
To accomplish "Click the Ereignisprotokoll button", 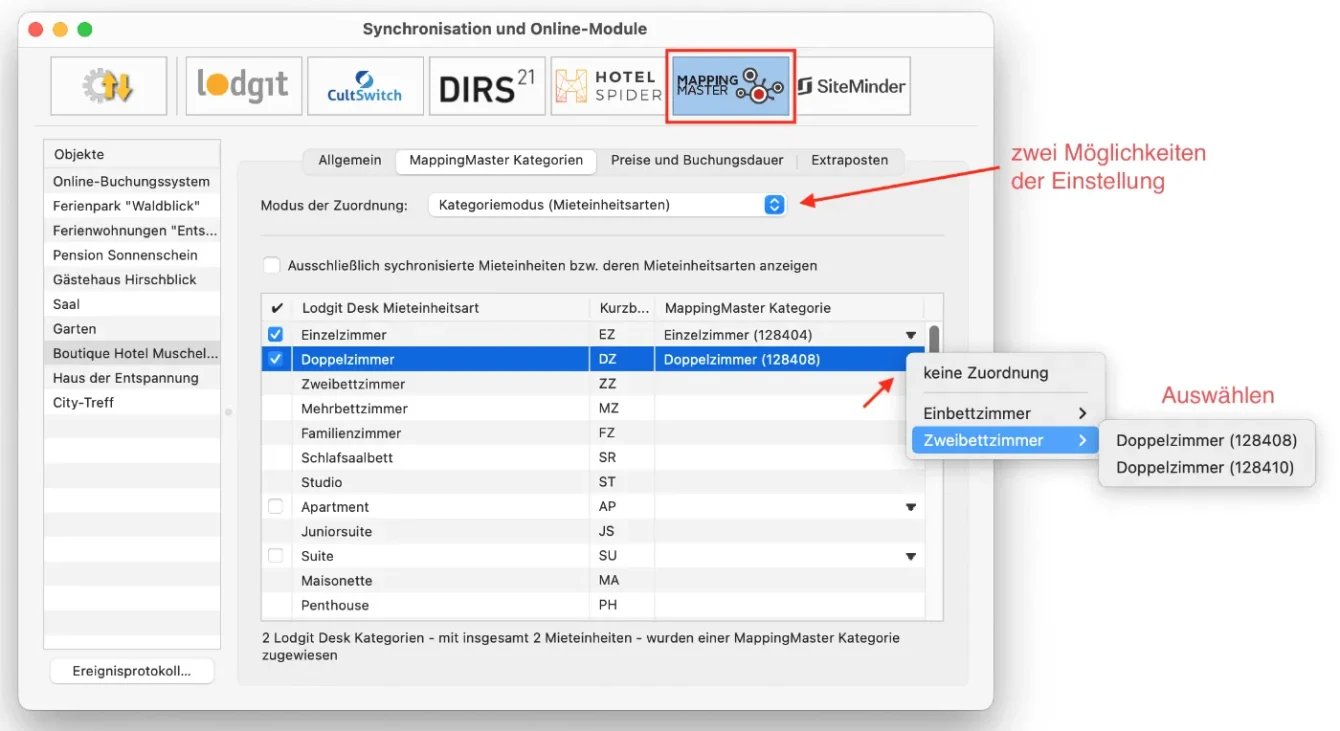I will tap(132, 671).
